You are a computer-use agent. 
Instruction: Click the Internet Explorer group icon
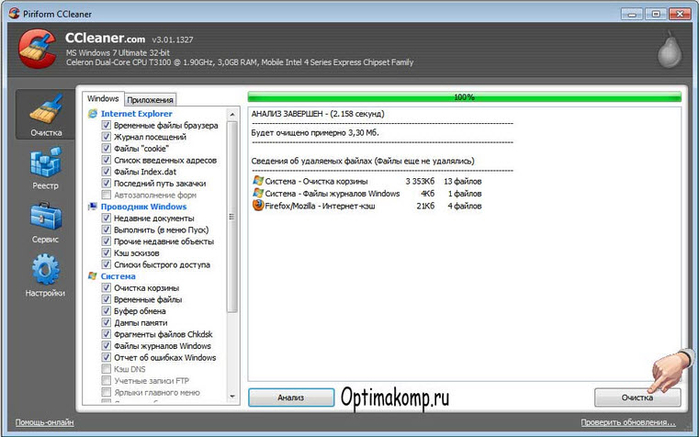93,114
